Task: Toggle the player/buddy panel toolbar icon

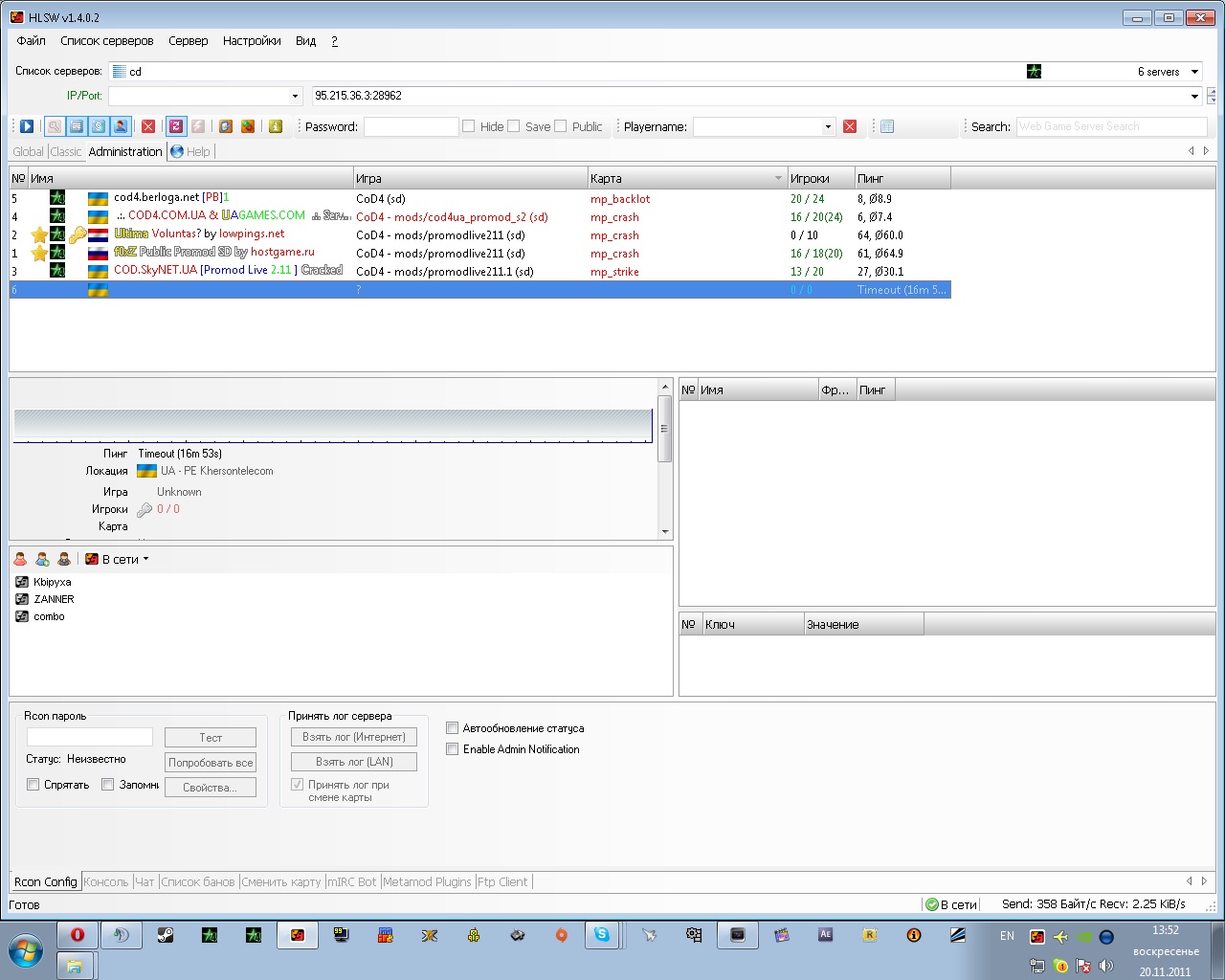Action: [x=121, y=126]
